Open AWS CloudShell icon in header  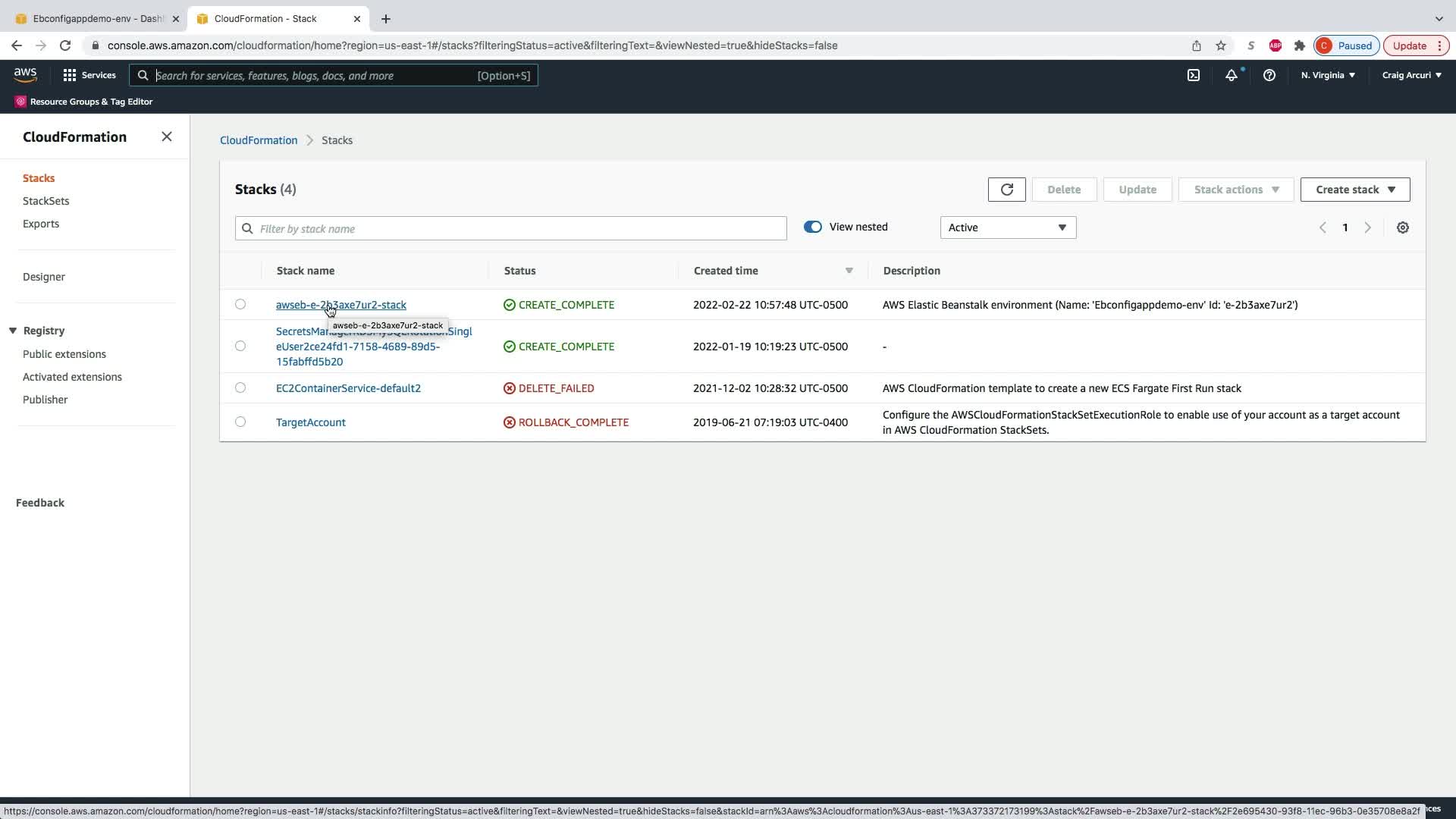point(1193,75)
